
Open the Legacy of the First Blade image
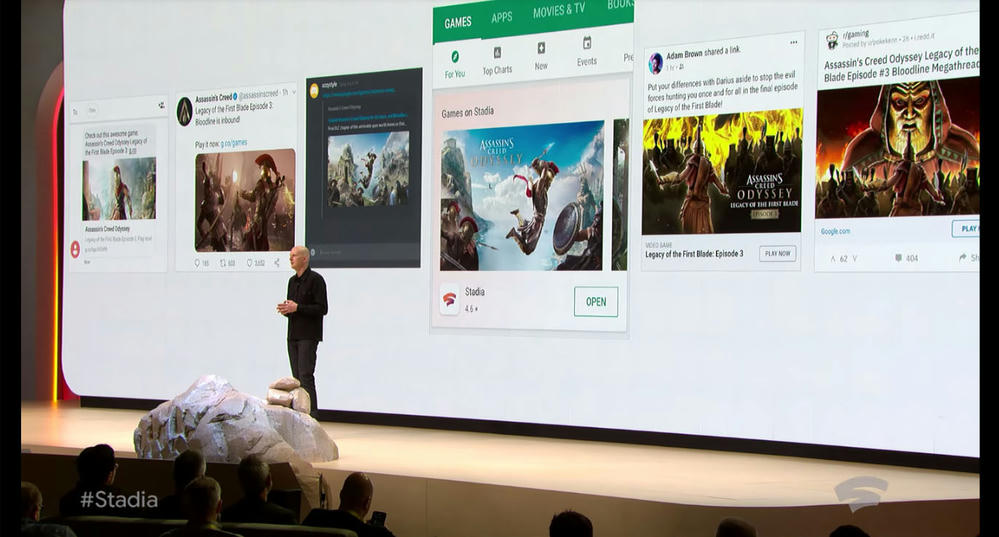(x=721, y=172)
